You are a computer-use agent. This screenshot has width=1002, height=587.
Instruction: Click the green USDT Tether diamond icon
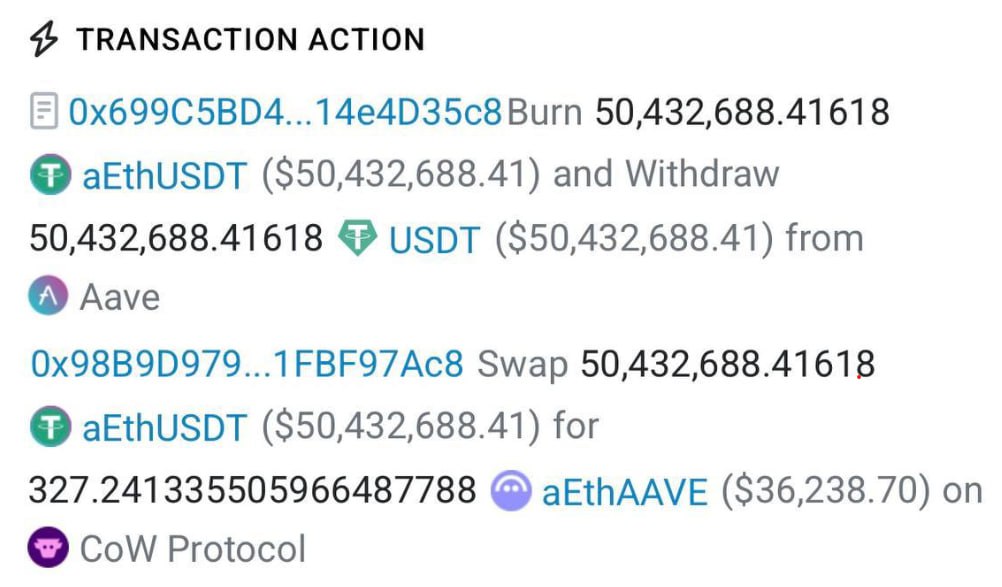pyautogui.click(x=357, y=238)
